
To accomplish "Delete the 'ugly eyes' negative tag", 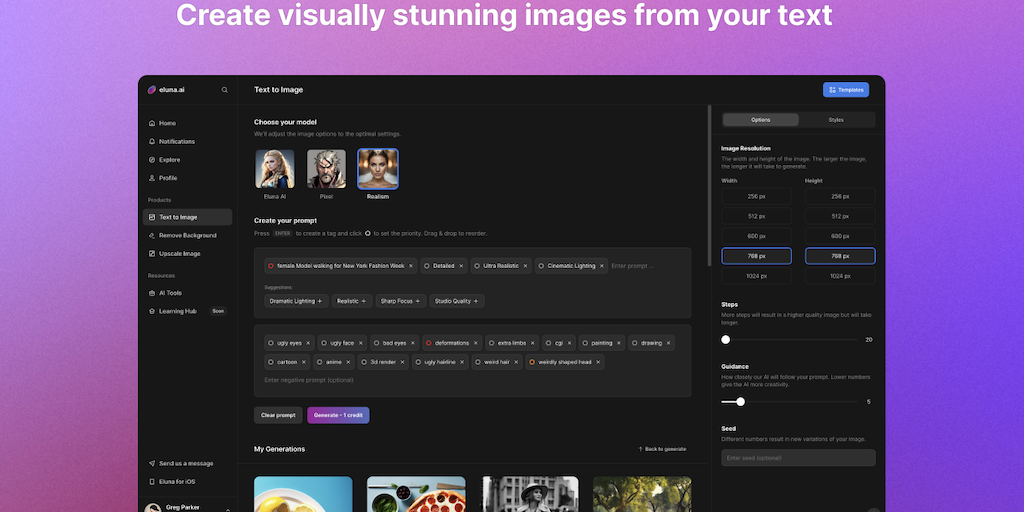I will point(308,343).
